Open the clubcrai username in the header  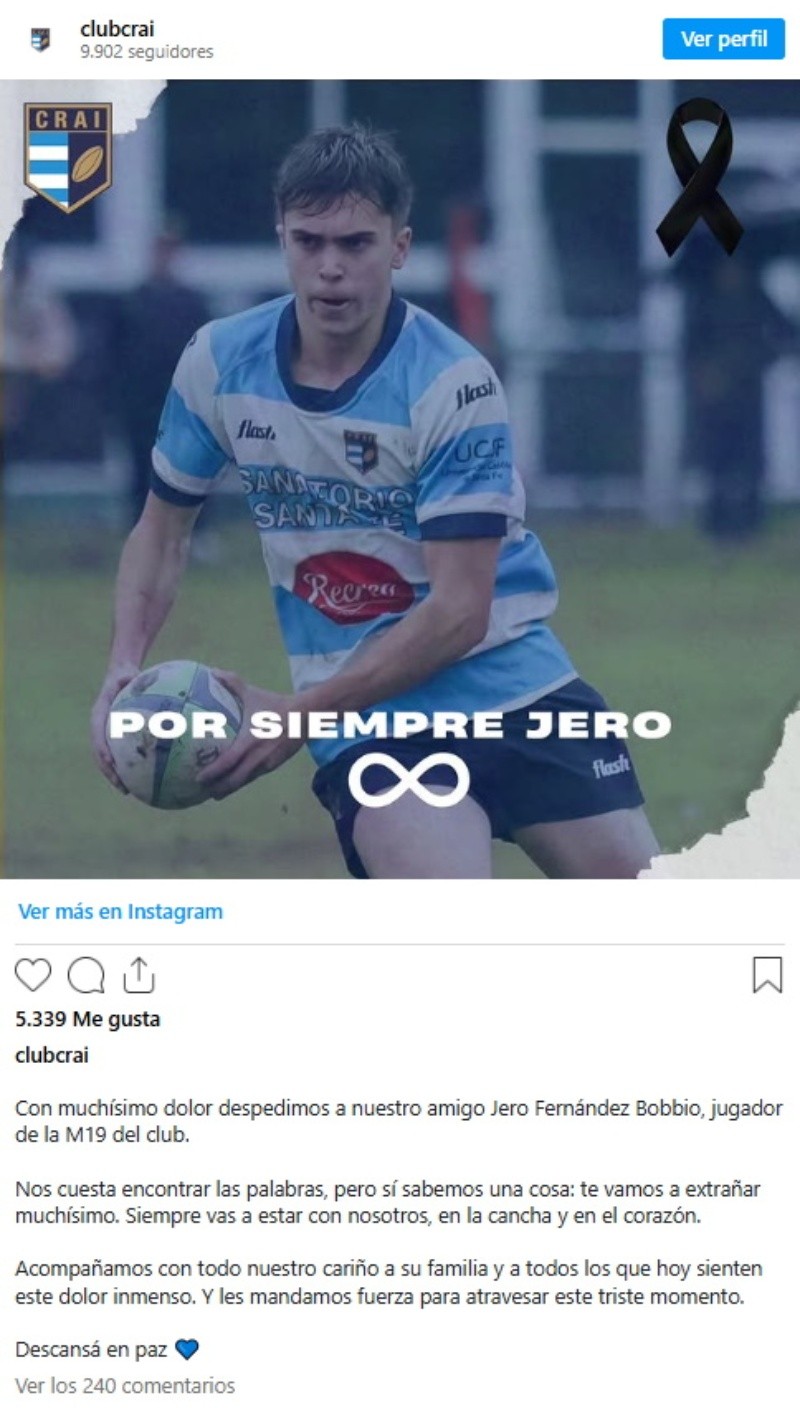point(117,30)
